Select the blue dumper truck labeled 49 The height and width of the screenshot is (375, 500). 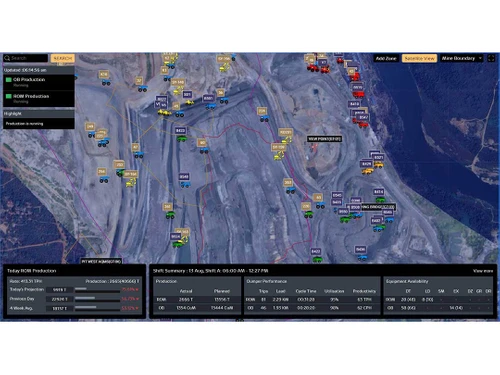pyautogui.click(x=180, y=114)
